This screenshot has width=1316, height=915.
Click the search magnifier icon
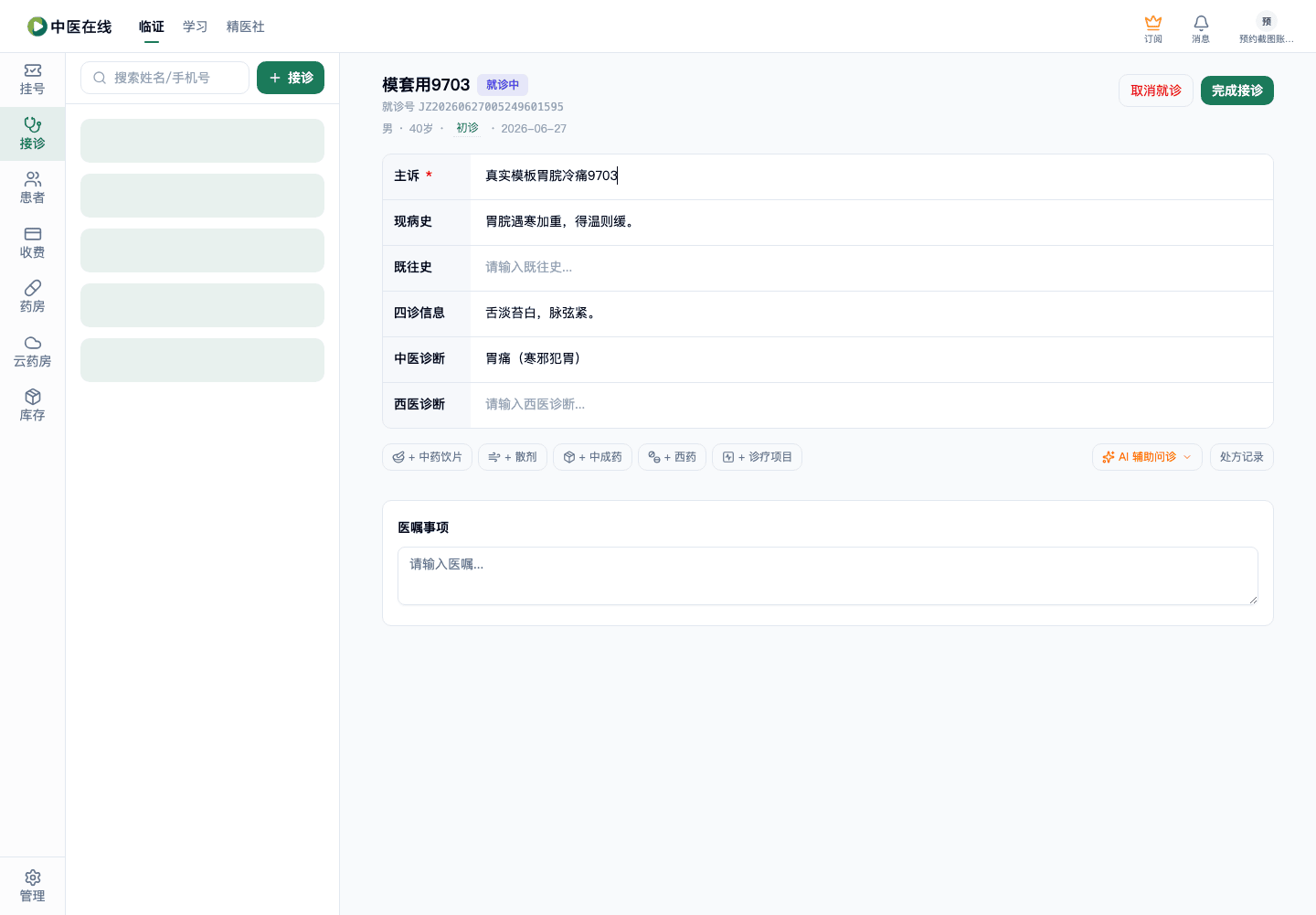100,78
